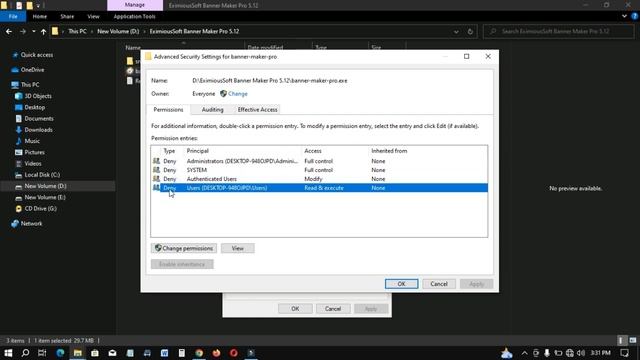
Task: Select the Permissions tab
Action: pyautogui.click(x=168, y=110)
